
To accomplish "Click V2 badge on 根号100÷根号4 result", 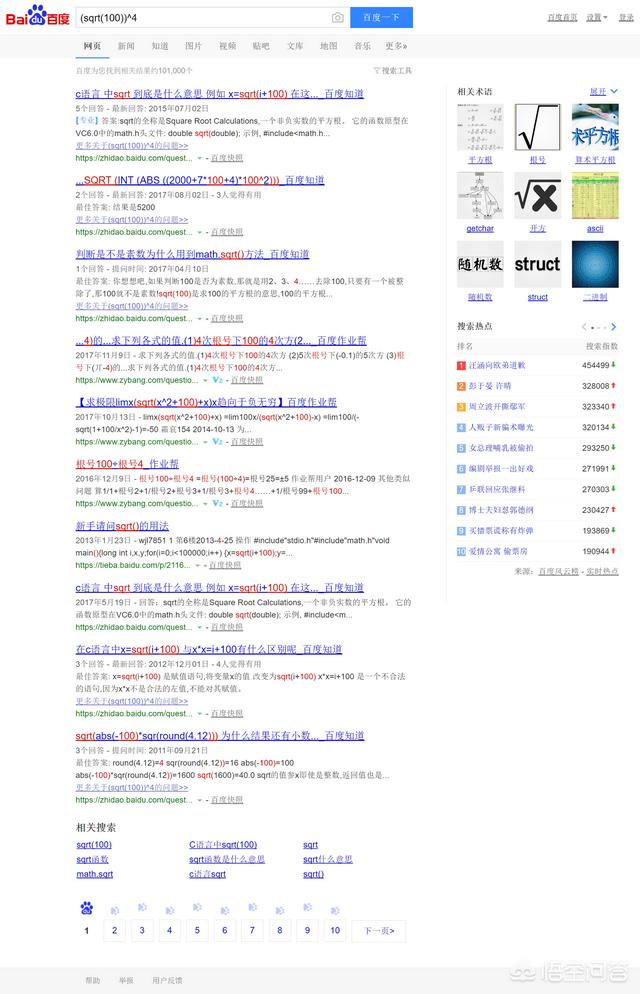I will click(x=217, y=503).
